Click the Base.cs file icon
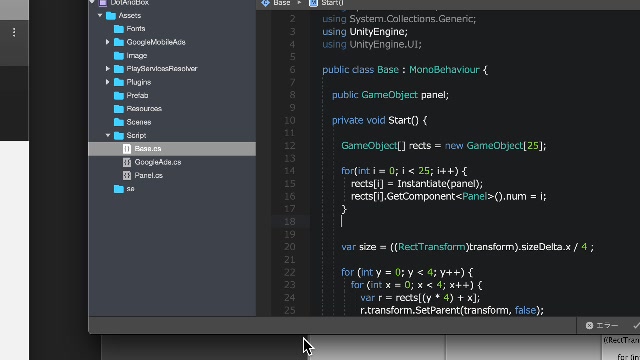Image resolution: width=640 pixels, height=360 pixels. [x=127, y=149]
